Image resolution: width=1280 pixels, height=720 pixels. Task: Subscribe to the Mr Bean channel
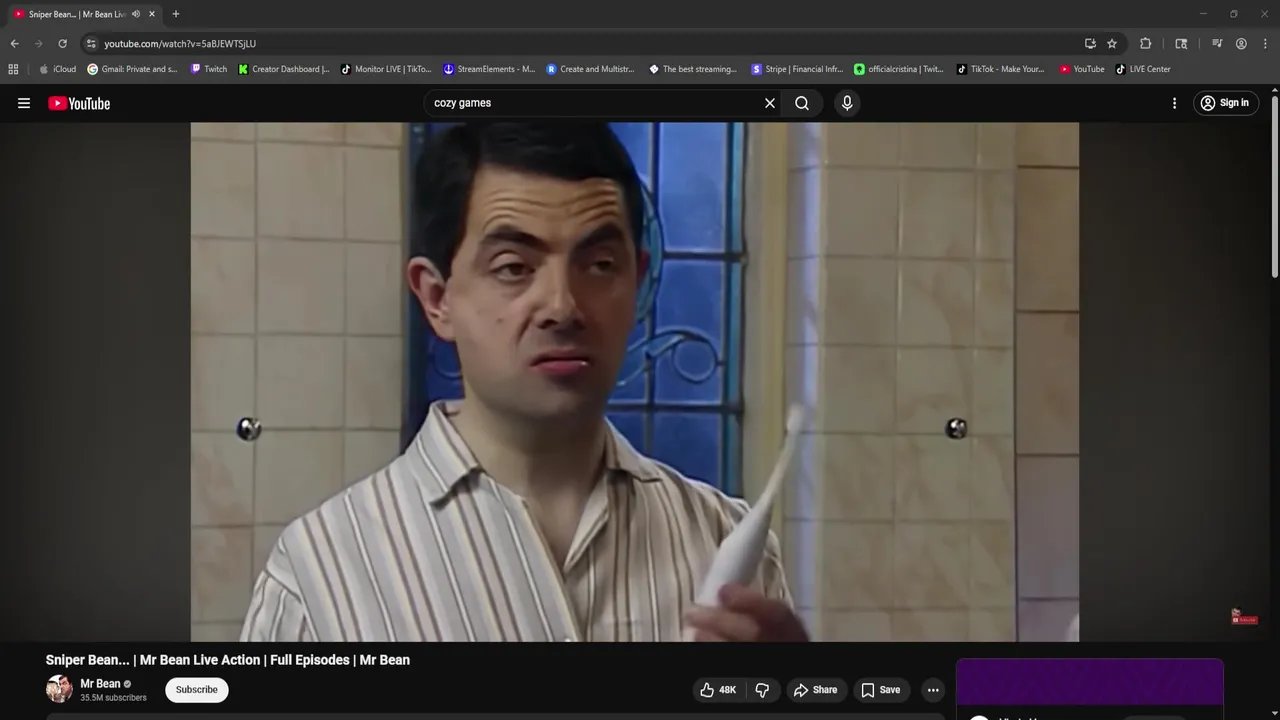point(197,690)
